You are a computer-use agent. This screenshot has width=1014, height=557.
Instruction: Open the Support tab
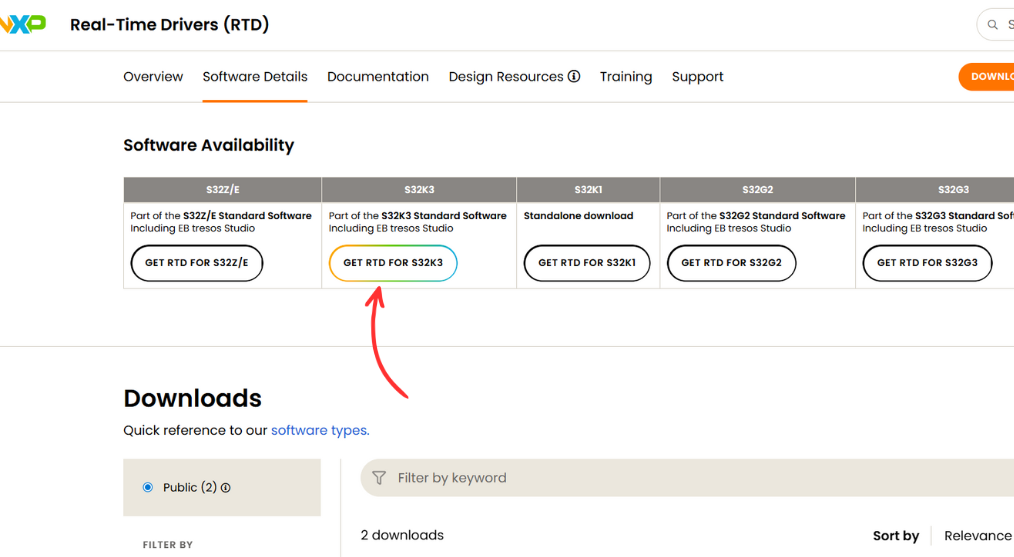pos(697,76)
